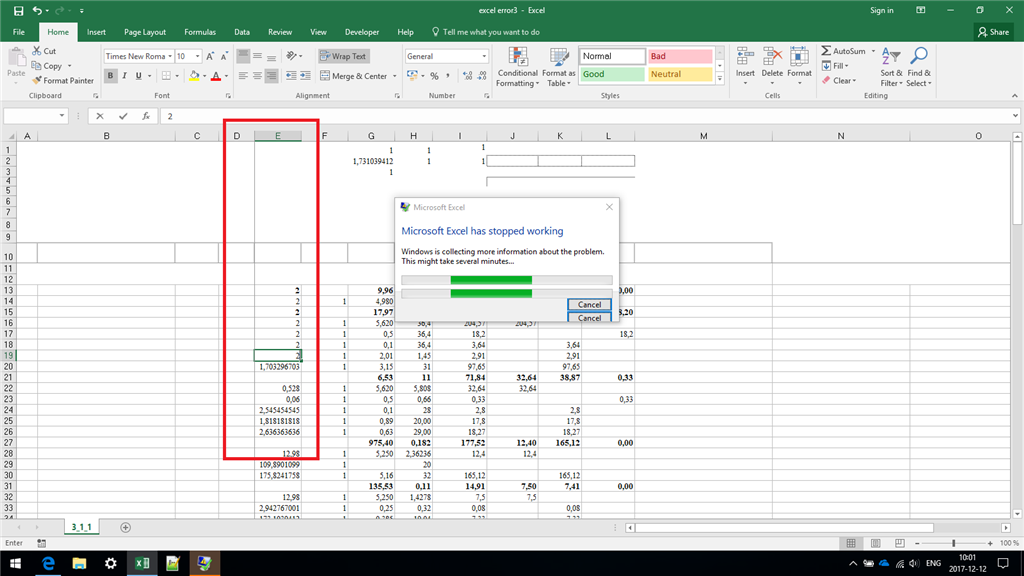
Task: Toggle Wrap Text
Action: coord(344,56)
